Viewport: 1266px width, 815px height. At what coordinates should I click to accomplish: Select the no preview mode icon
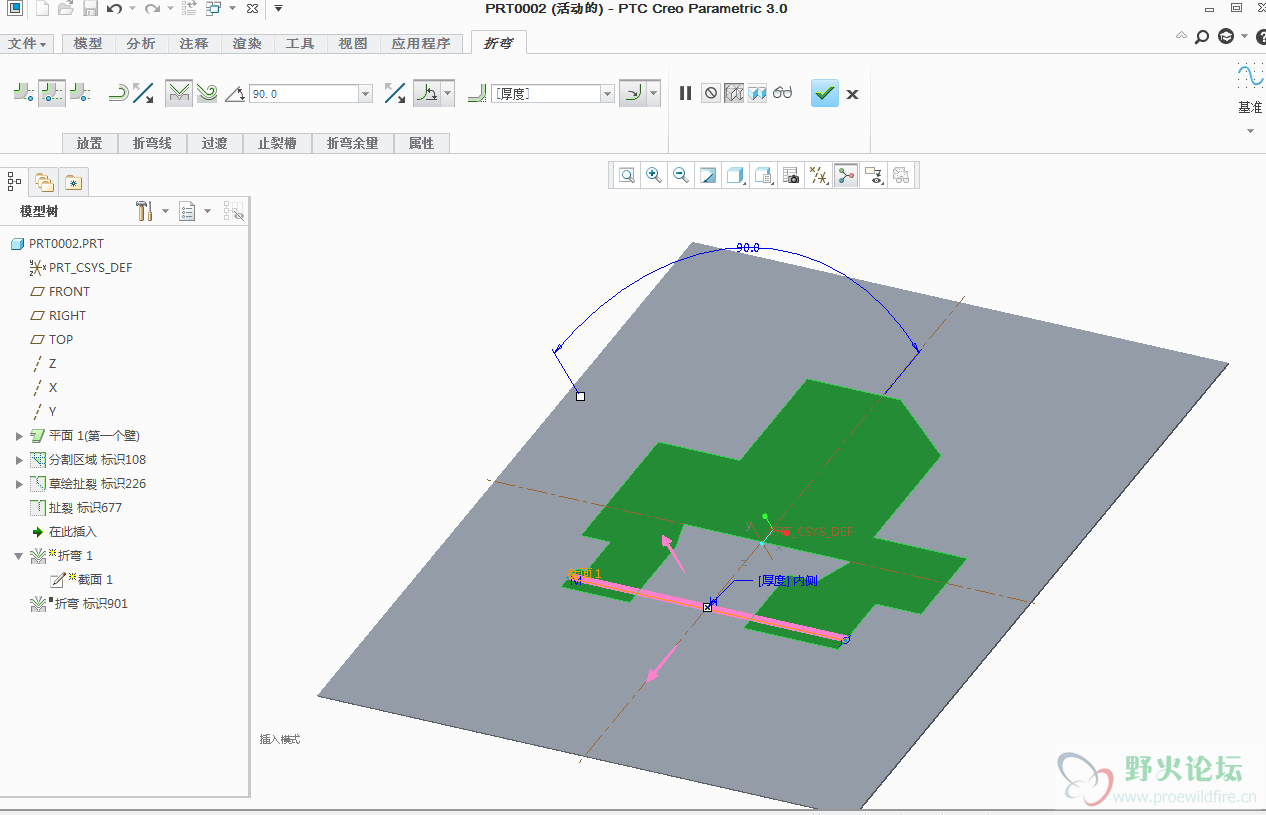coord(710,93)
